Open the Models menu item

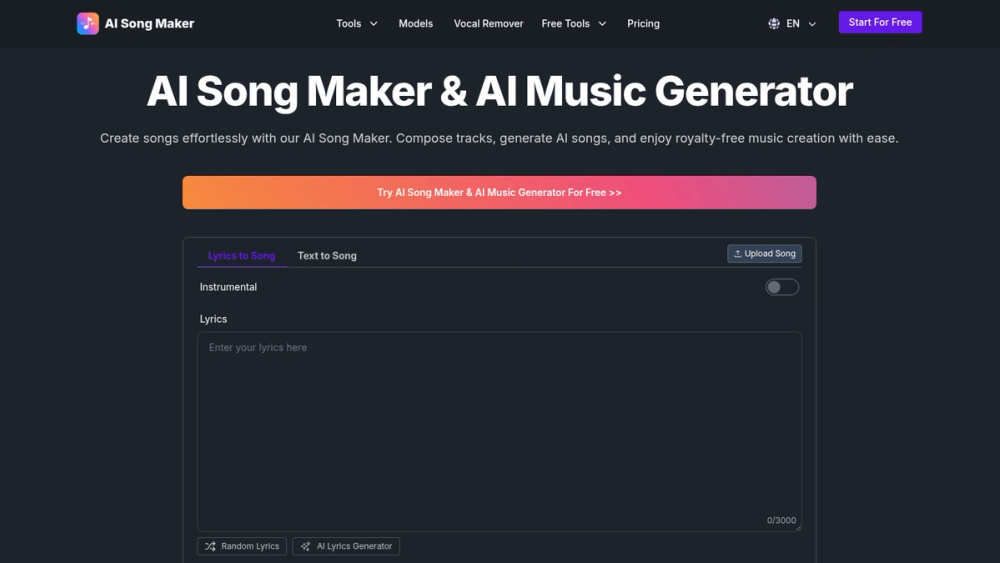[416, 24]
